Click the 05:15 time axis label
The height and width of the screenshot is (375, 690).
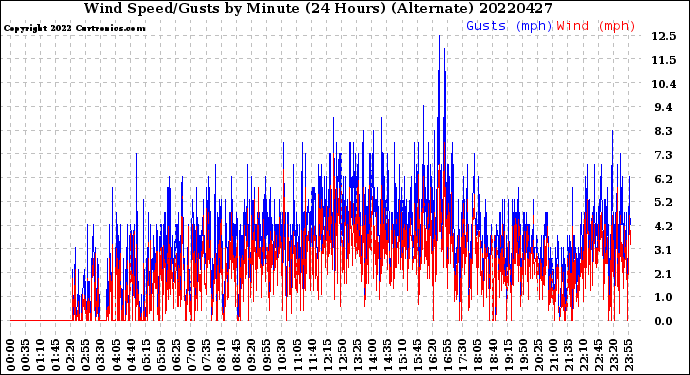[146, 355]
